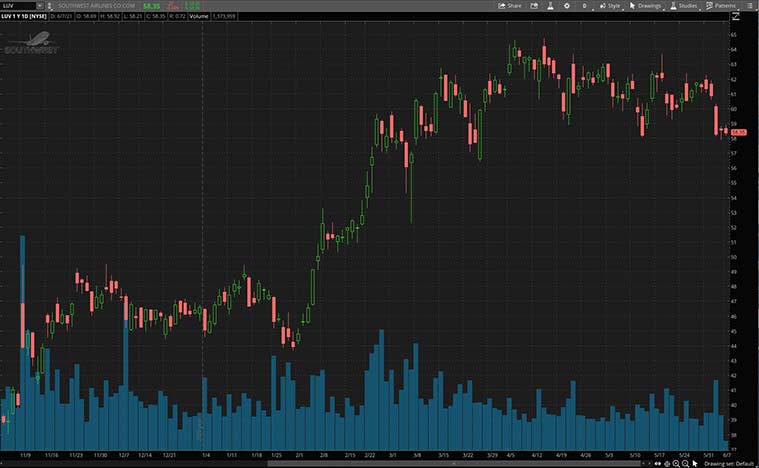The image size is (759, 468).
Task: Click the 12/7 date label on time axis
Action: coord(124,455)
